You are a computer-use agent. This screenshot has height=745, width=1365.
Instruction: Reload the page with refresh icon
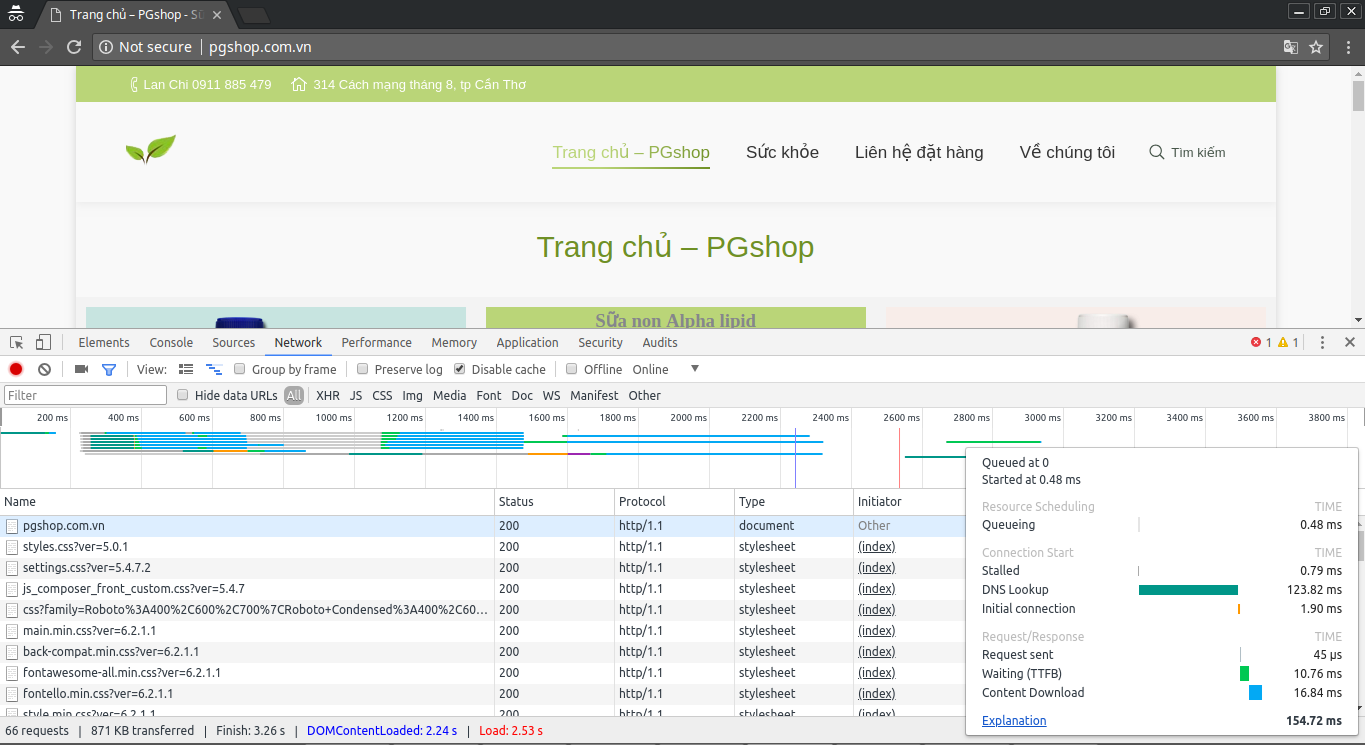tap(74, 47)
